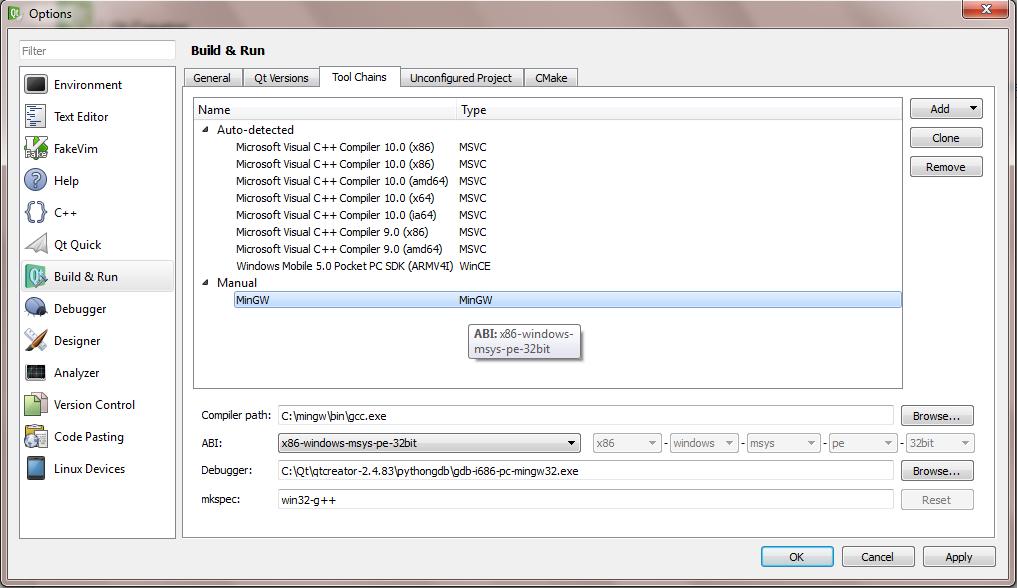Open the Analyzer icon

pos(36,373)
